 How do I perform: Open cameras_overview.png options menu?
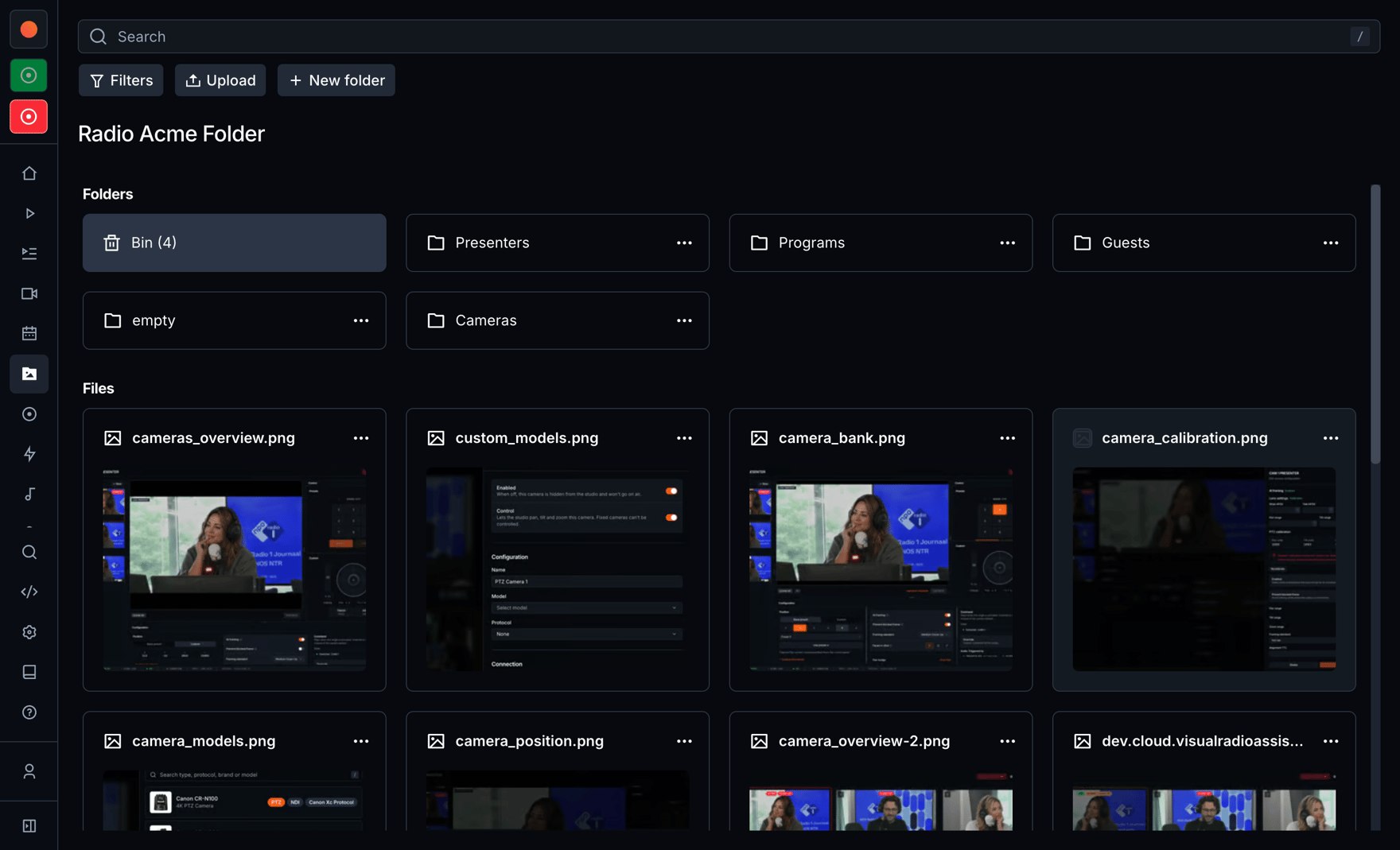click(361, 438)
